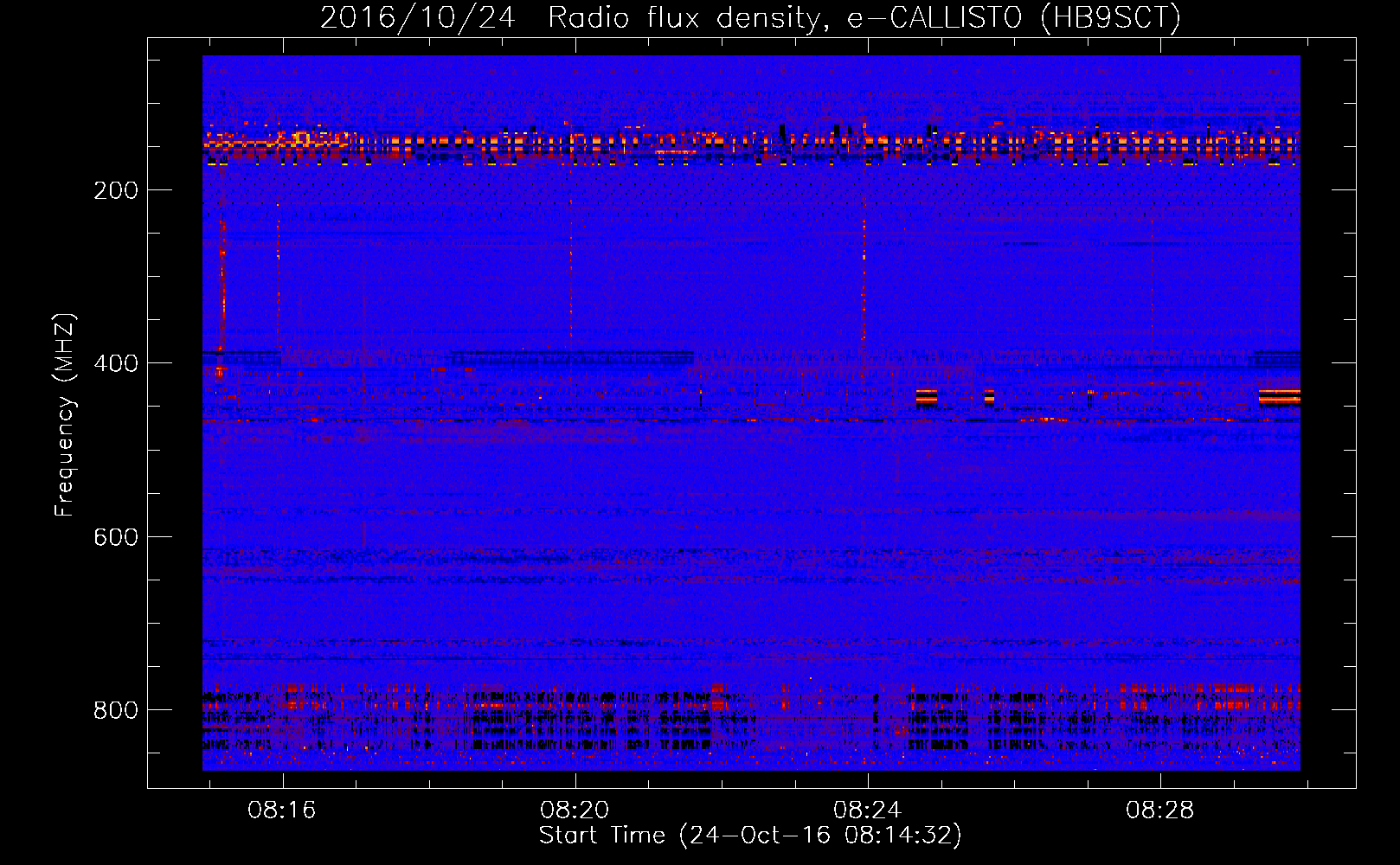Click the "08:24" time tick label
Image resolution: width=1400 pixels, height=865 pixels.
click(867, 810)
